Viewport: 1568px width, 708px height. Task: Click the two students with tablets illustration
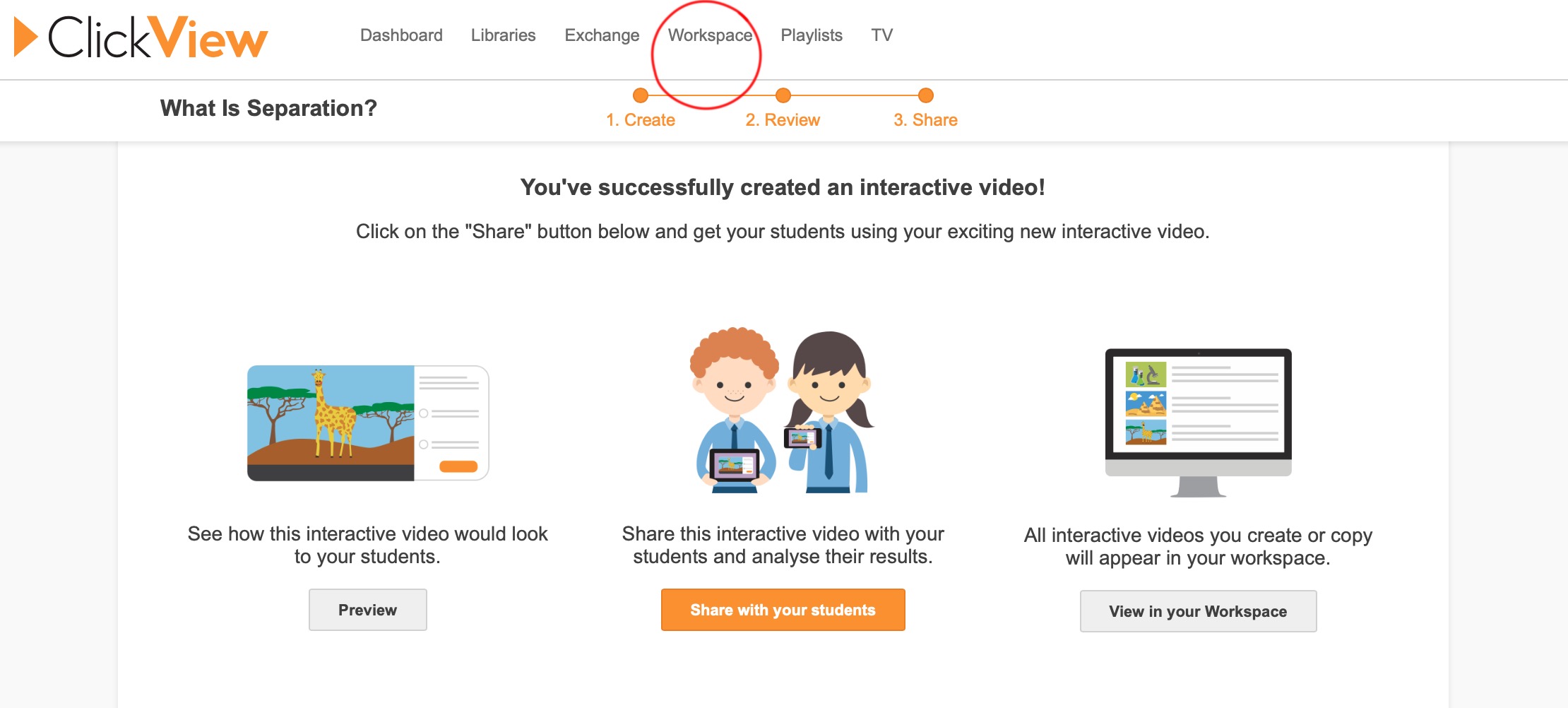[783, 410]
